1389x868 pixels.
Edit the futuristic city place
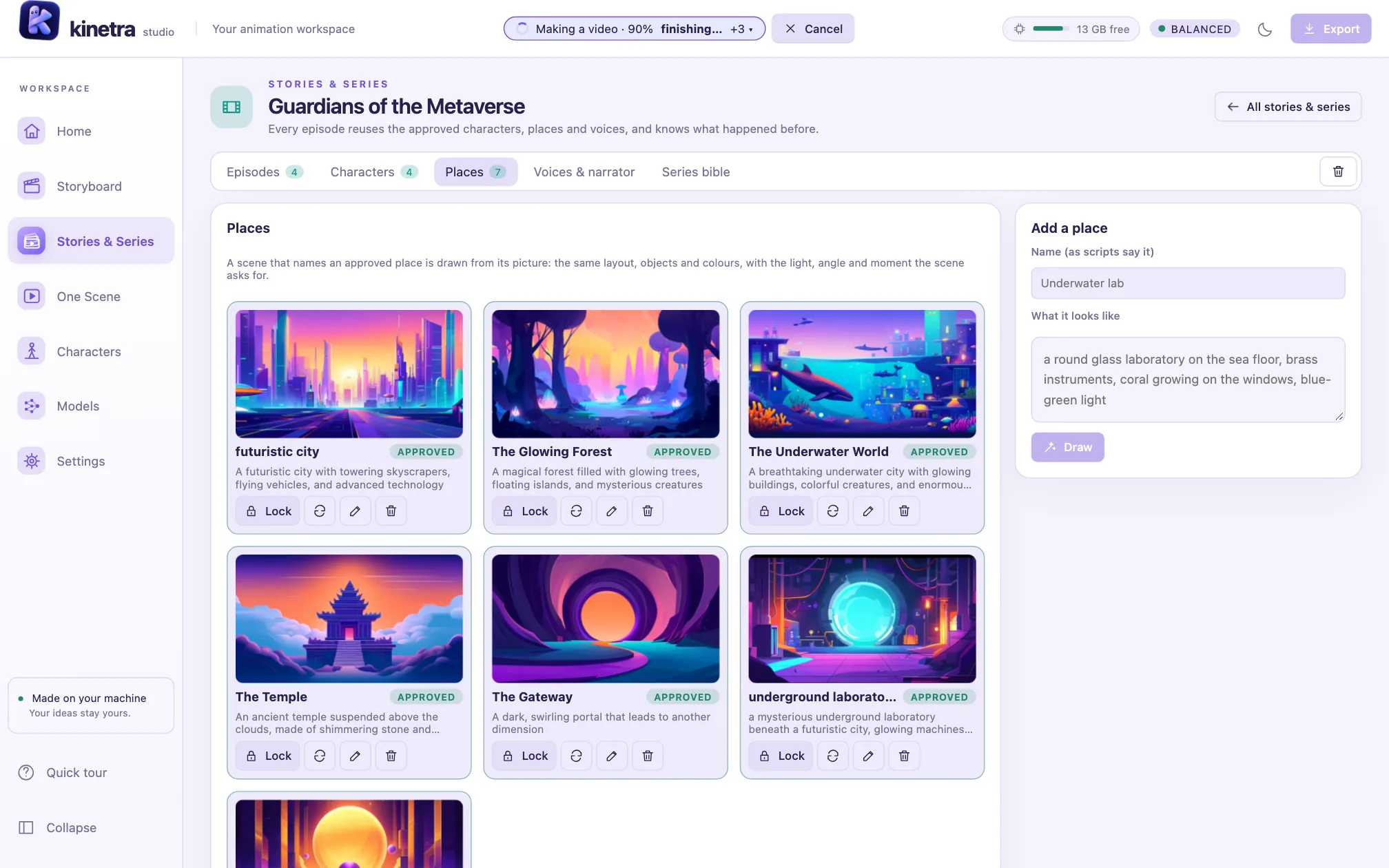point(355,511)
